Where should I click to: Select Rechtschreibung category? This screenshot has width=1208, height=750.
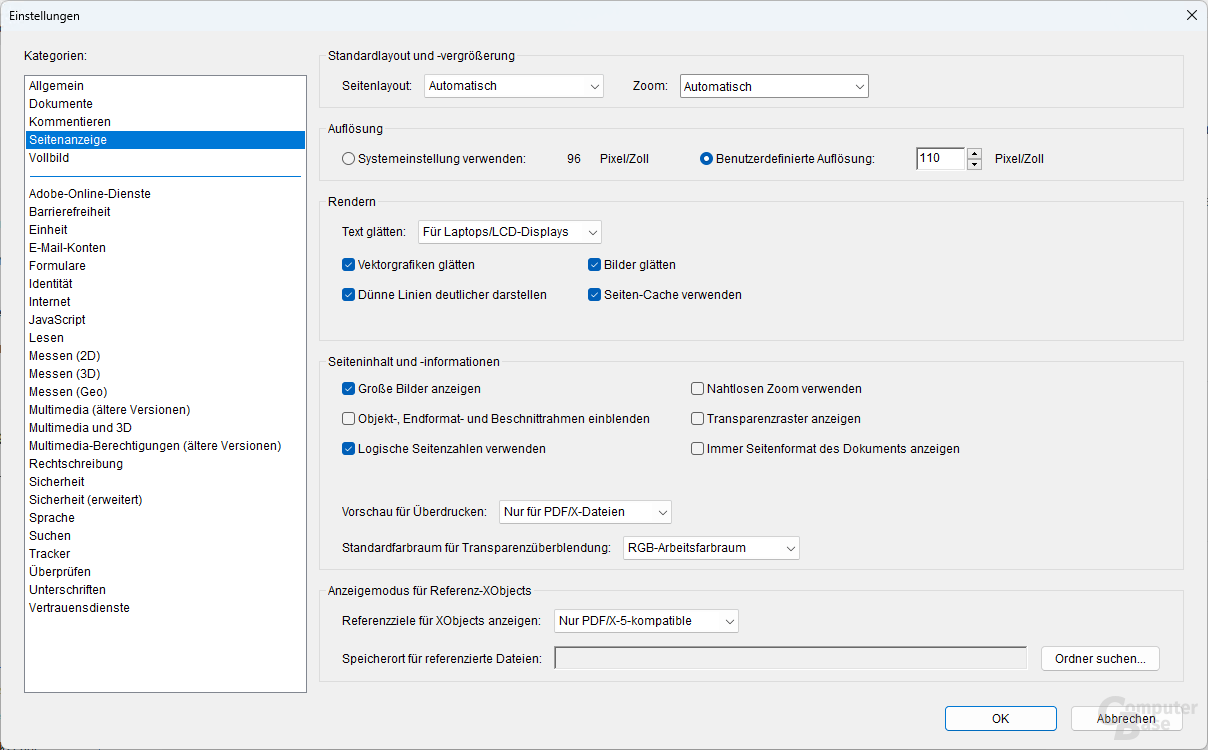pyautogui.click(x=165, y=464)
